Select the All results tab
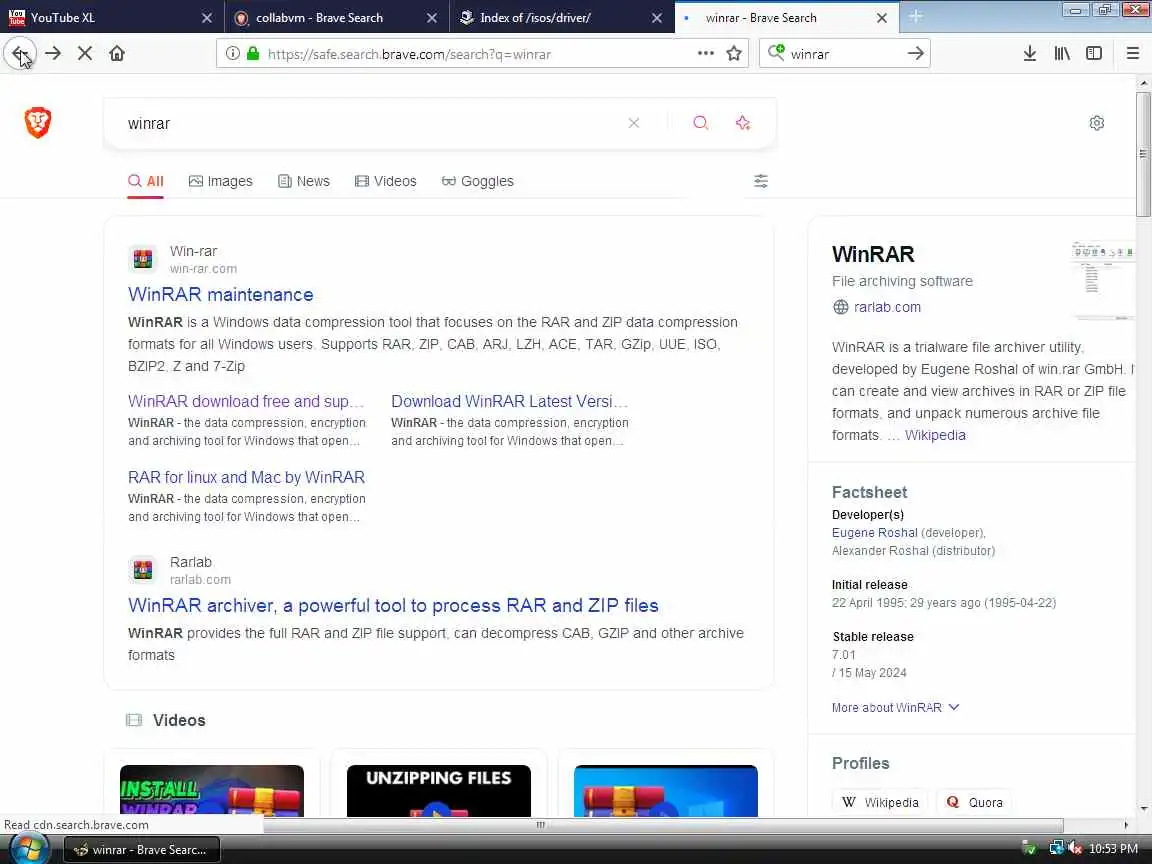 click(x=145, y=181)
